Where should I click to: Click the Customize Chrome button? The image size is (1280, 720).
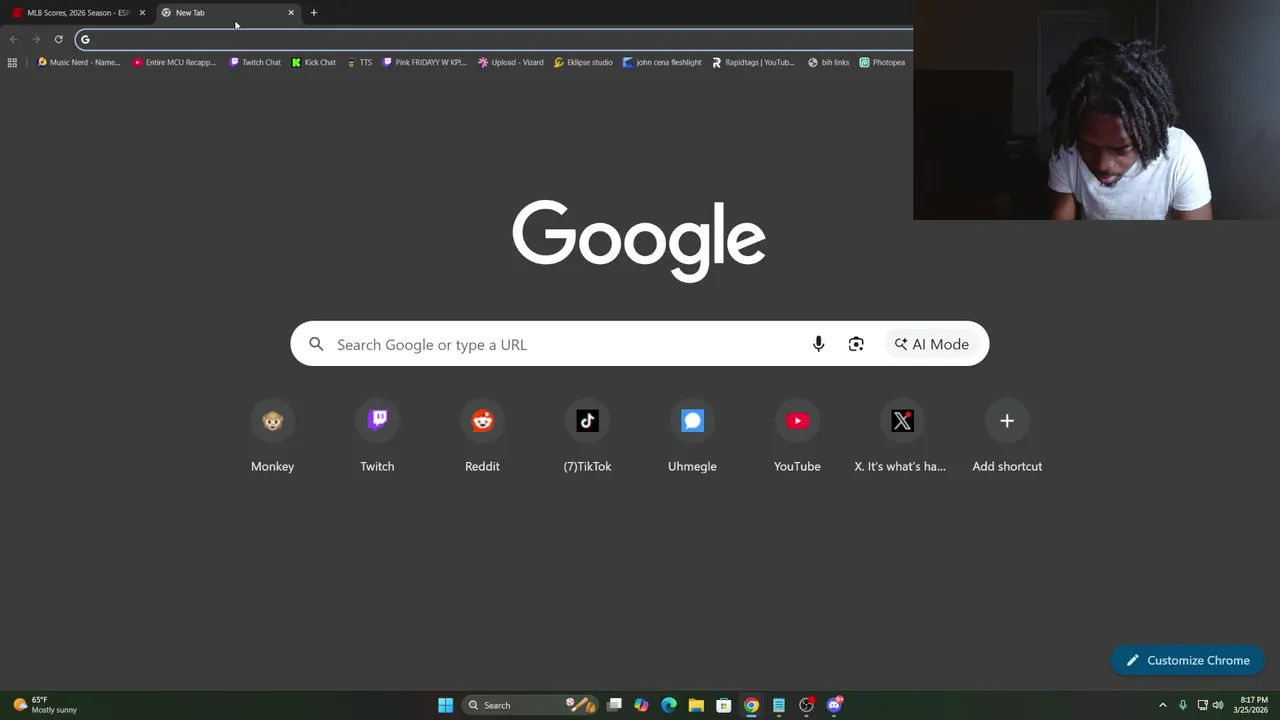pos(1188,660)
